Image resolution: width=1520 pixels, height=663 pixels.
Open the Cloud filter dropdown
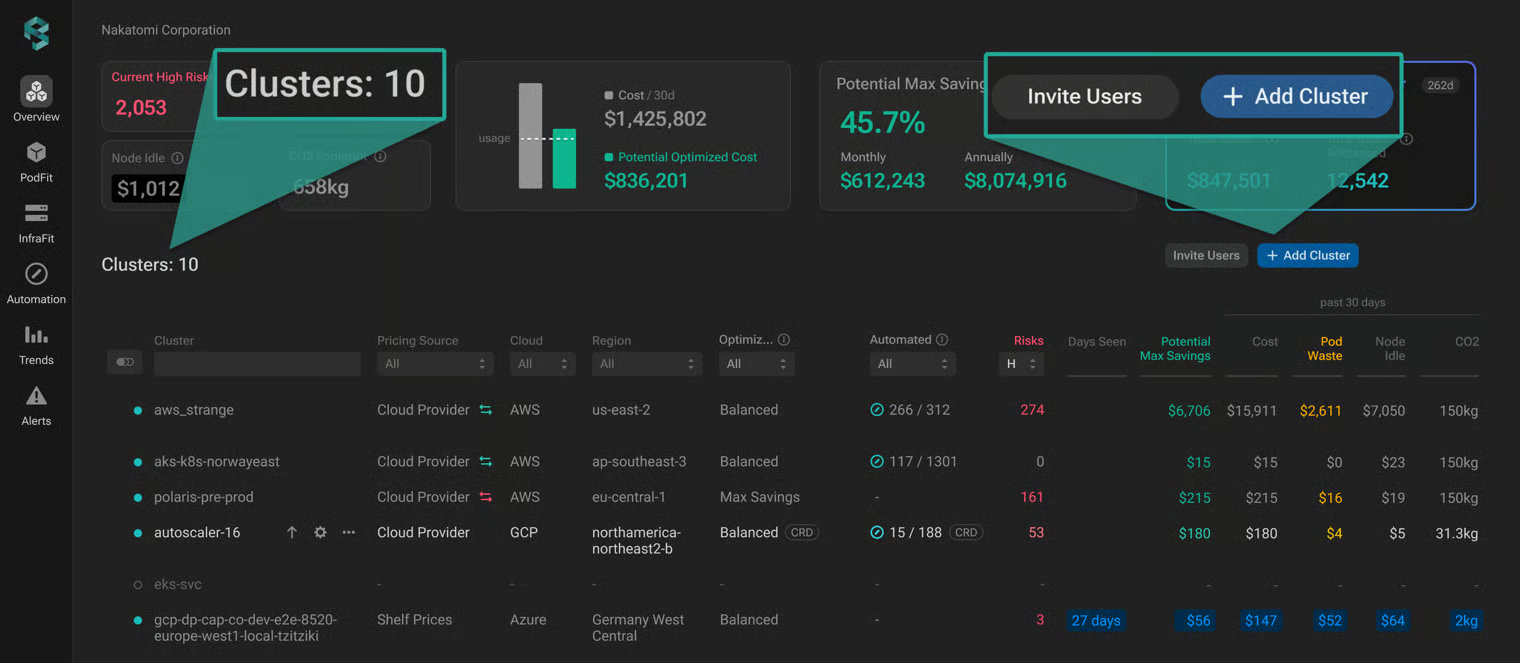click(x=542, y=364)
